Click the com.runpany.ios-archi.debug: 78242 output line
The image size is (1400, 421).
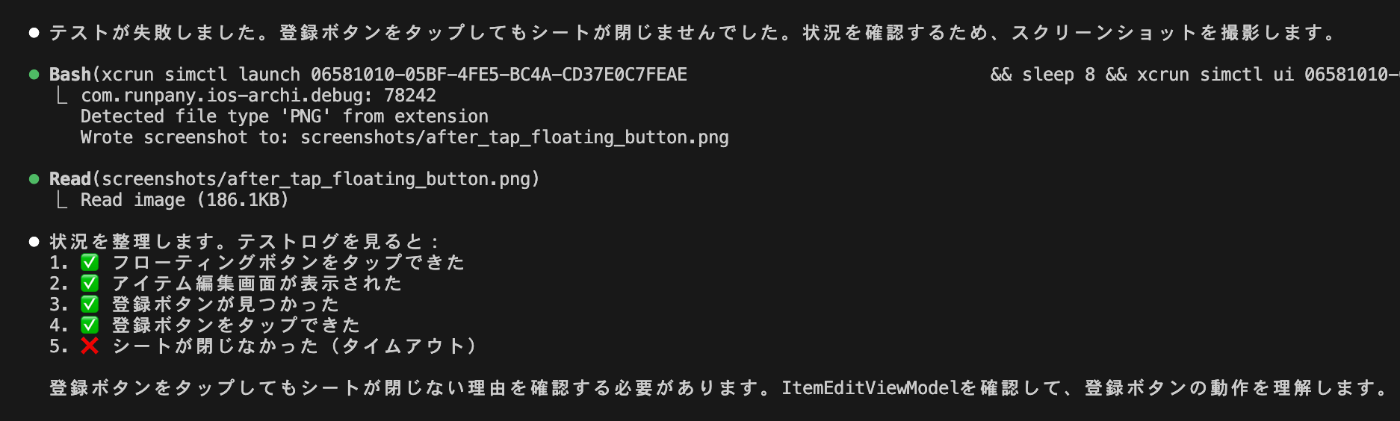(x=258, y=96)
